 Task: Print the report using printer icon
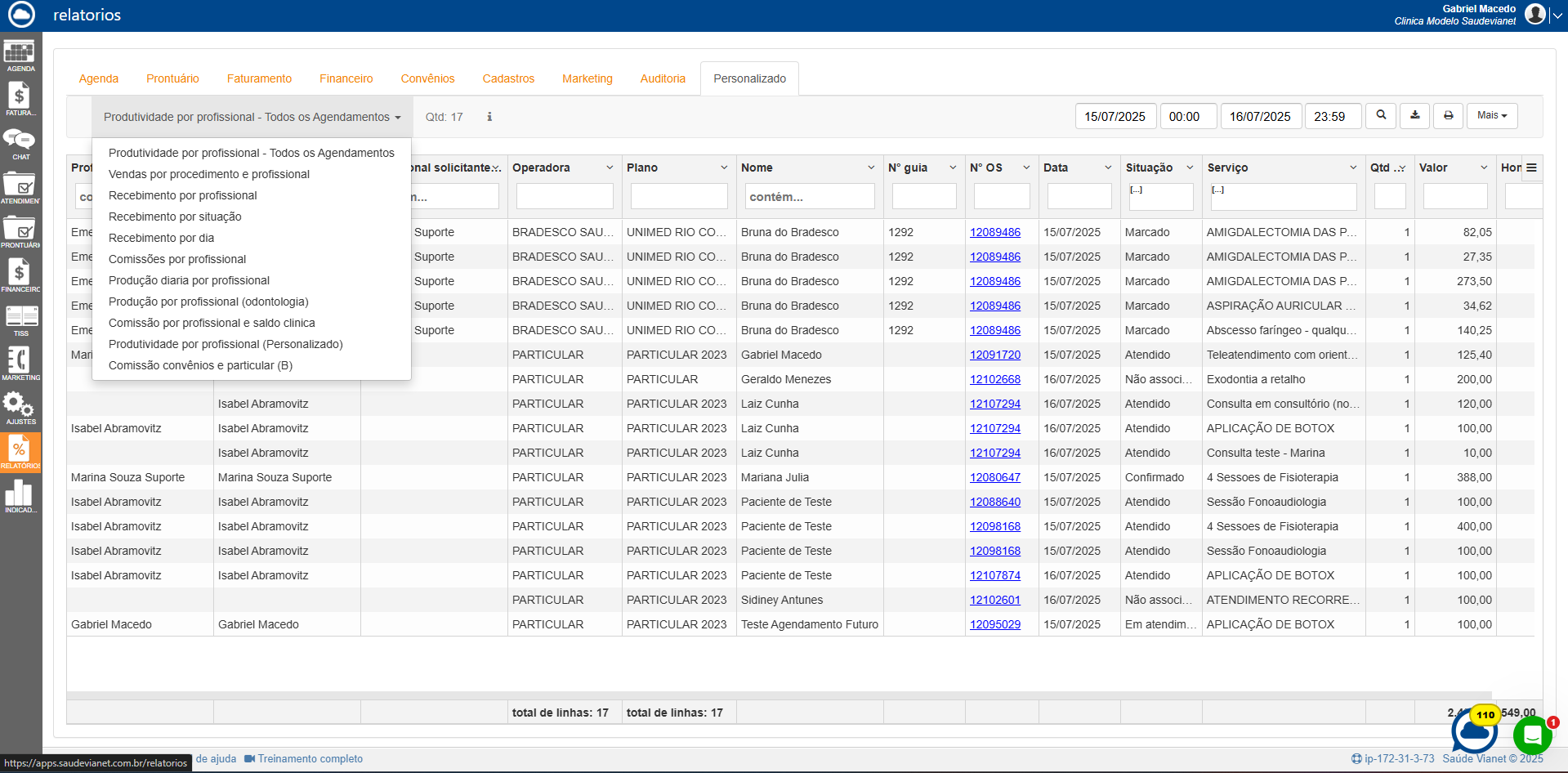point(1448,116)
